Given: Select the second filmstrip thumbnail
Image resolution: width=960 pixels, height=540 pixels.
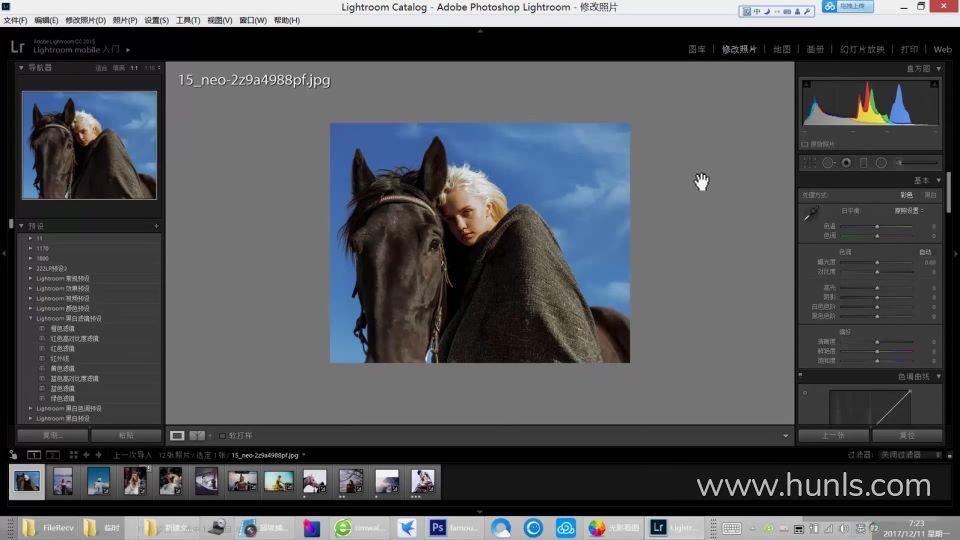Looking at the screenshot, I should click(x=62, y=481).
